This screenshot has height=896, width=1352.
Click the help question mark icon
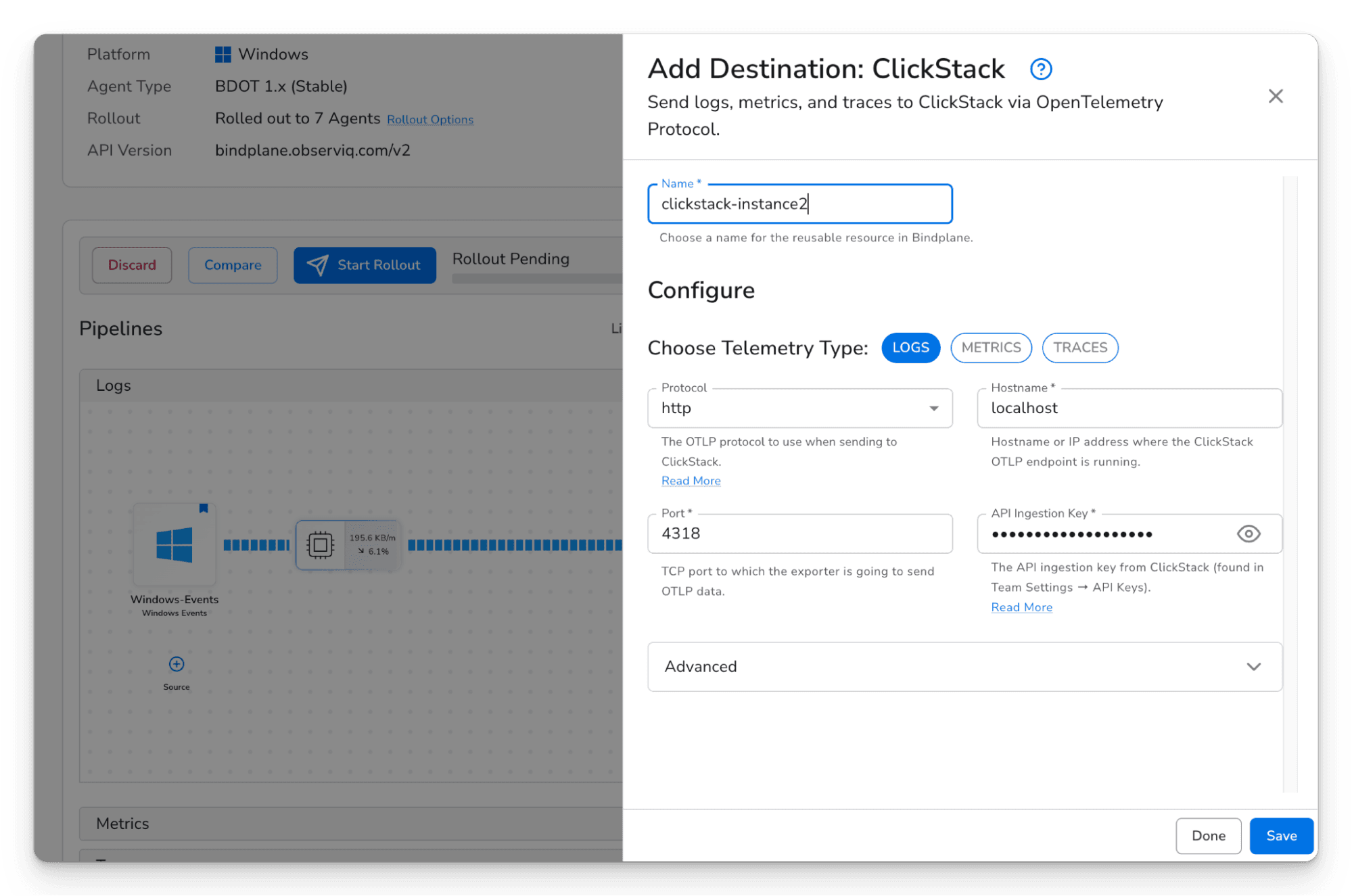(1040, 69)
